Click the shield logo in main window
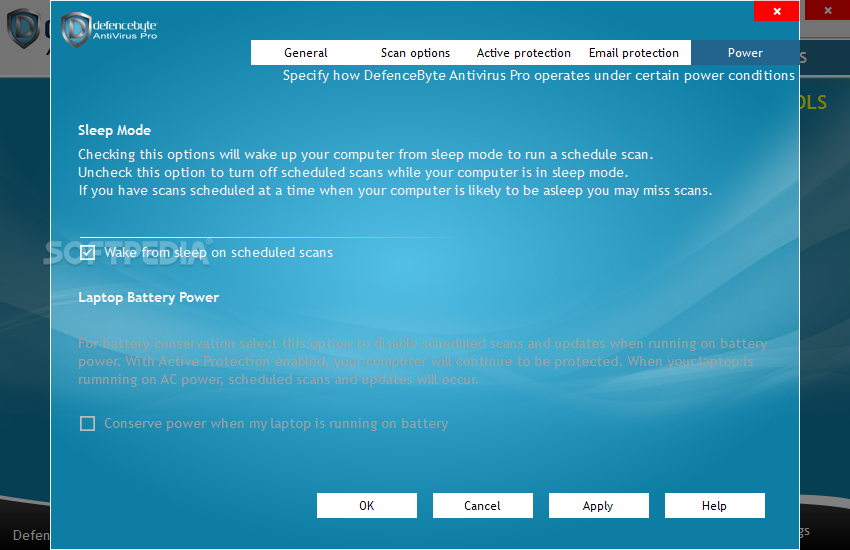The width and height of the screenshot is (850, 550). (x=23, y=28)
